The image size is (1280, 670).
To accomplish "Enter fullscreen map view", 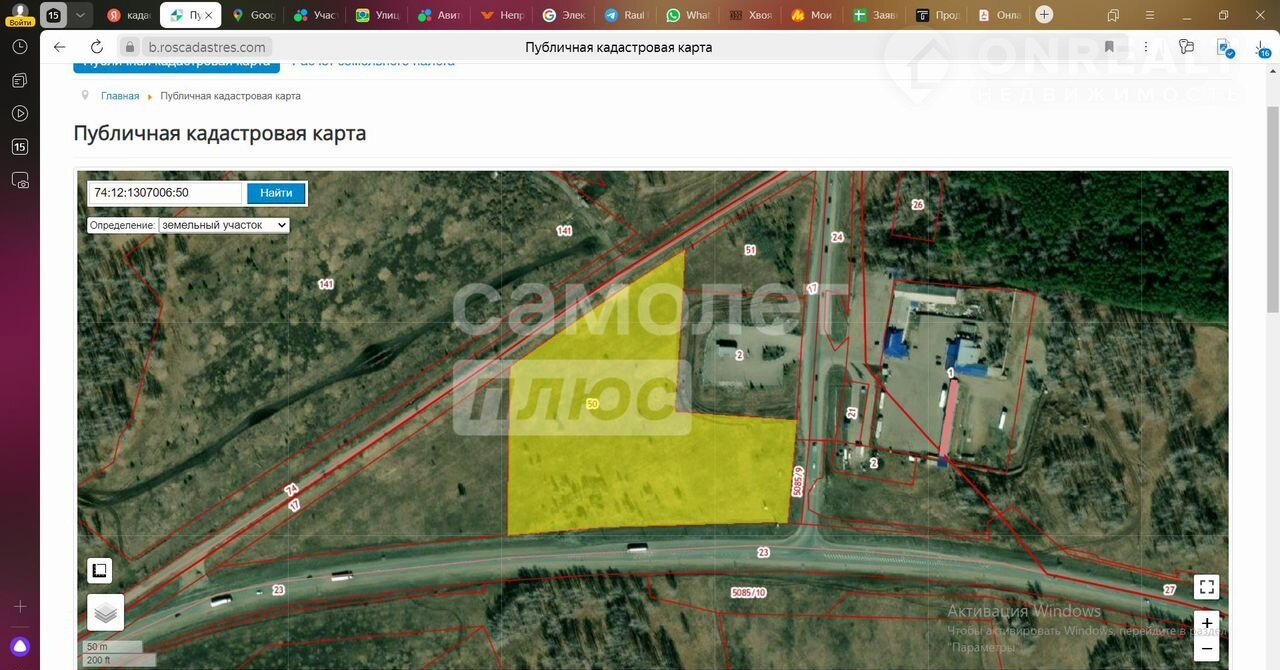I will point(1206,587).
